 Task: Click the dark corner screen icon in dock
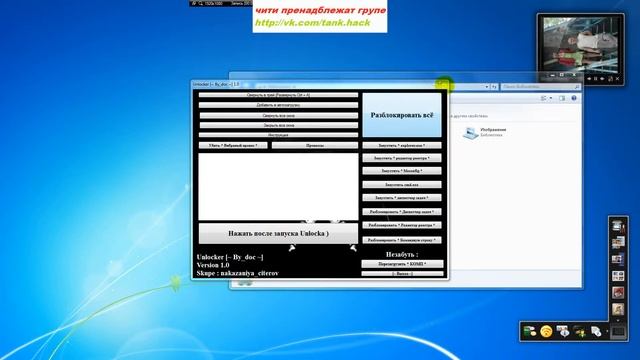tap(618, 331)
